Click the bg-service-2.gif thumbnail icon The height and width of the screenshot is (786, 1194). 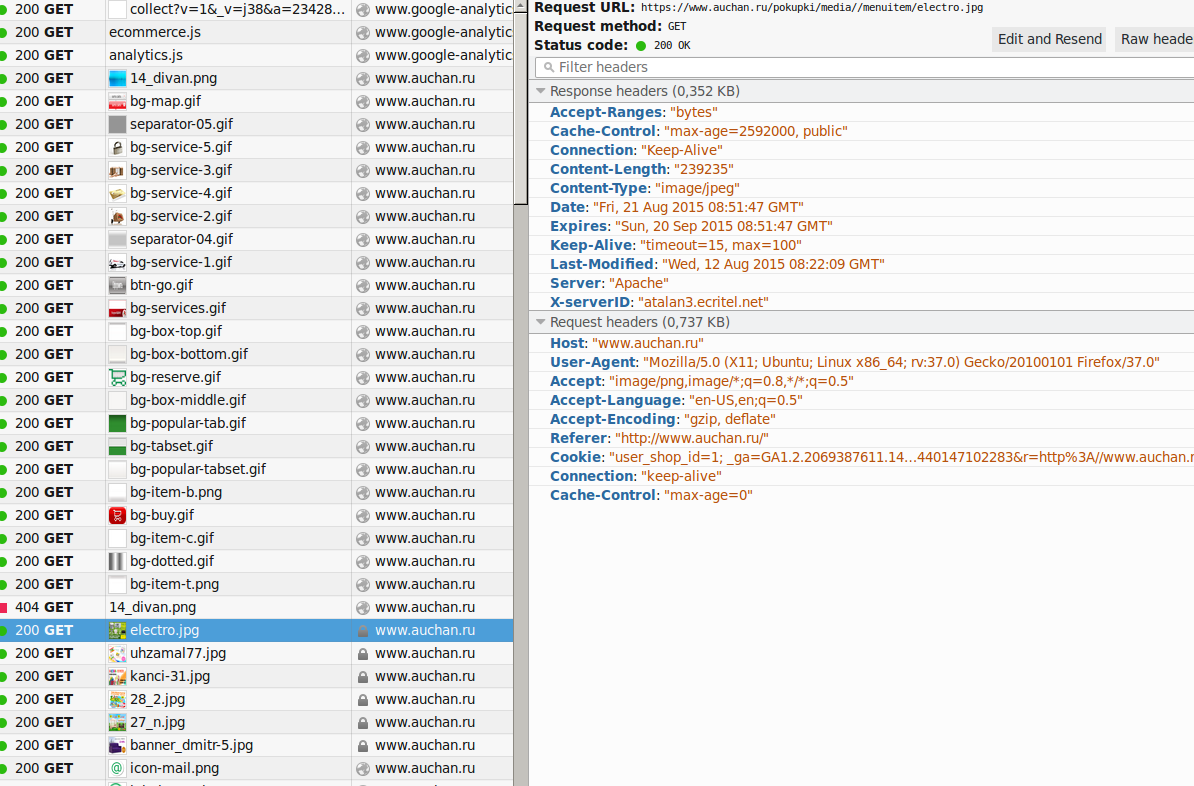pyautogui.click(x=117, y=216)
